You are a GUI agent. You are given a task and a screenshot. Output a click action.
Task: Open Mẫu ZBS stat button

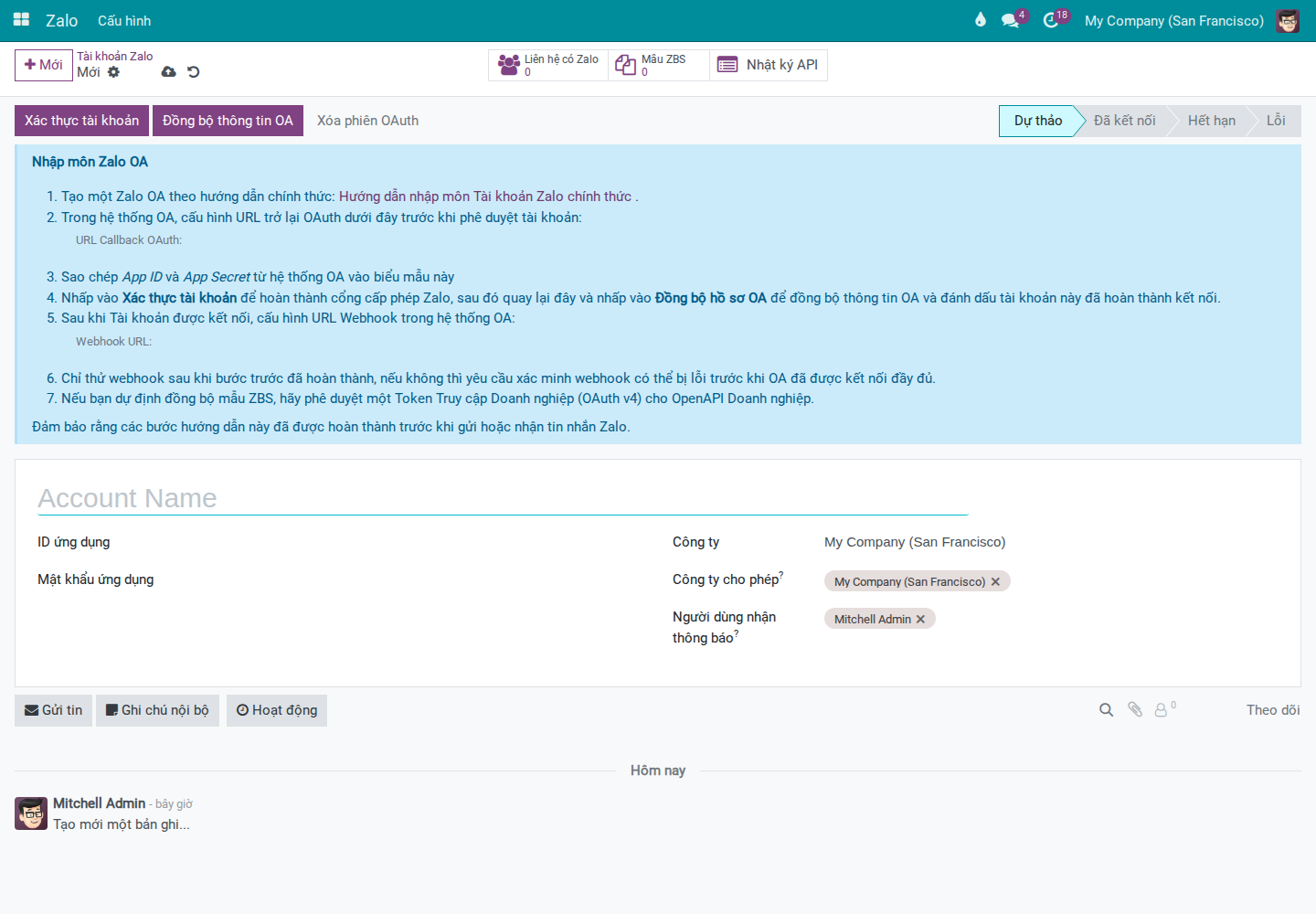(659, 65)
